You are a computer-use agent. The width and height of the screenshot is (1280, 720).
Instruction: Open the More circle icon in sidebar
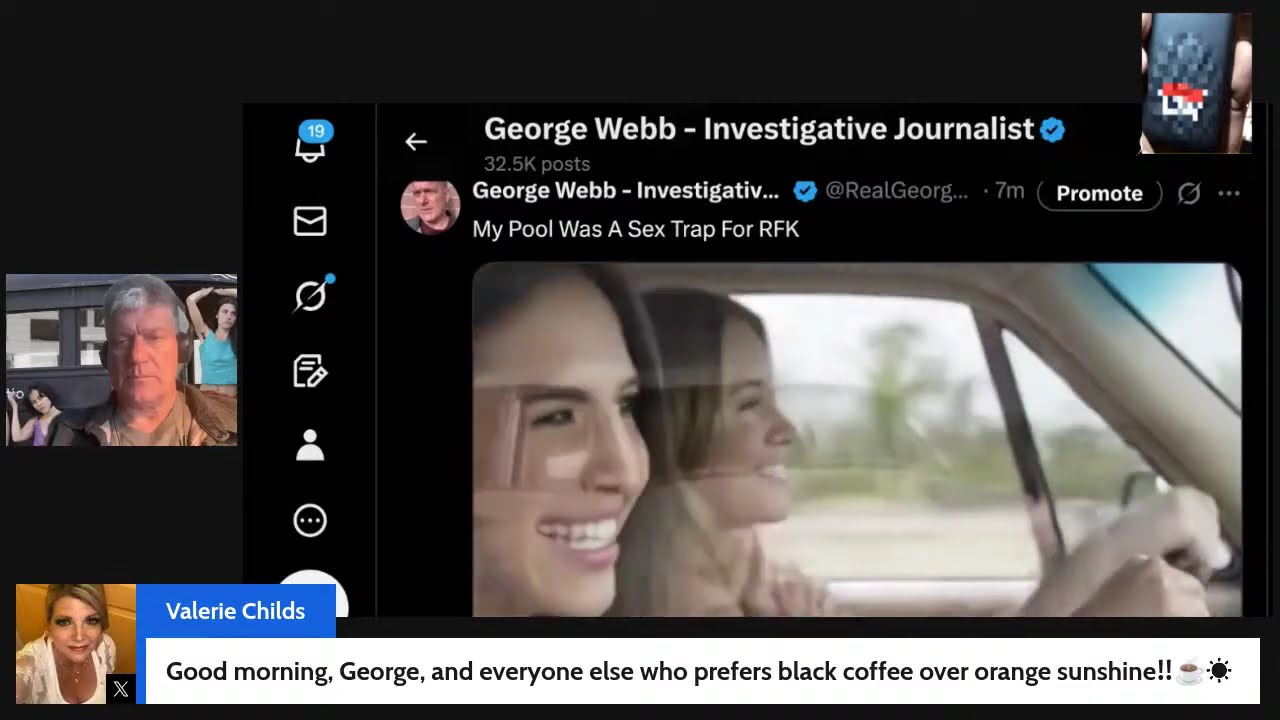310,520
